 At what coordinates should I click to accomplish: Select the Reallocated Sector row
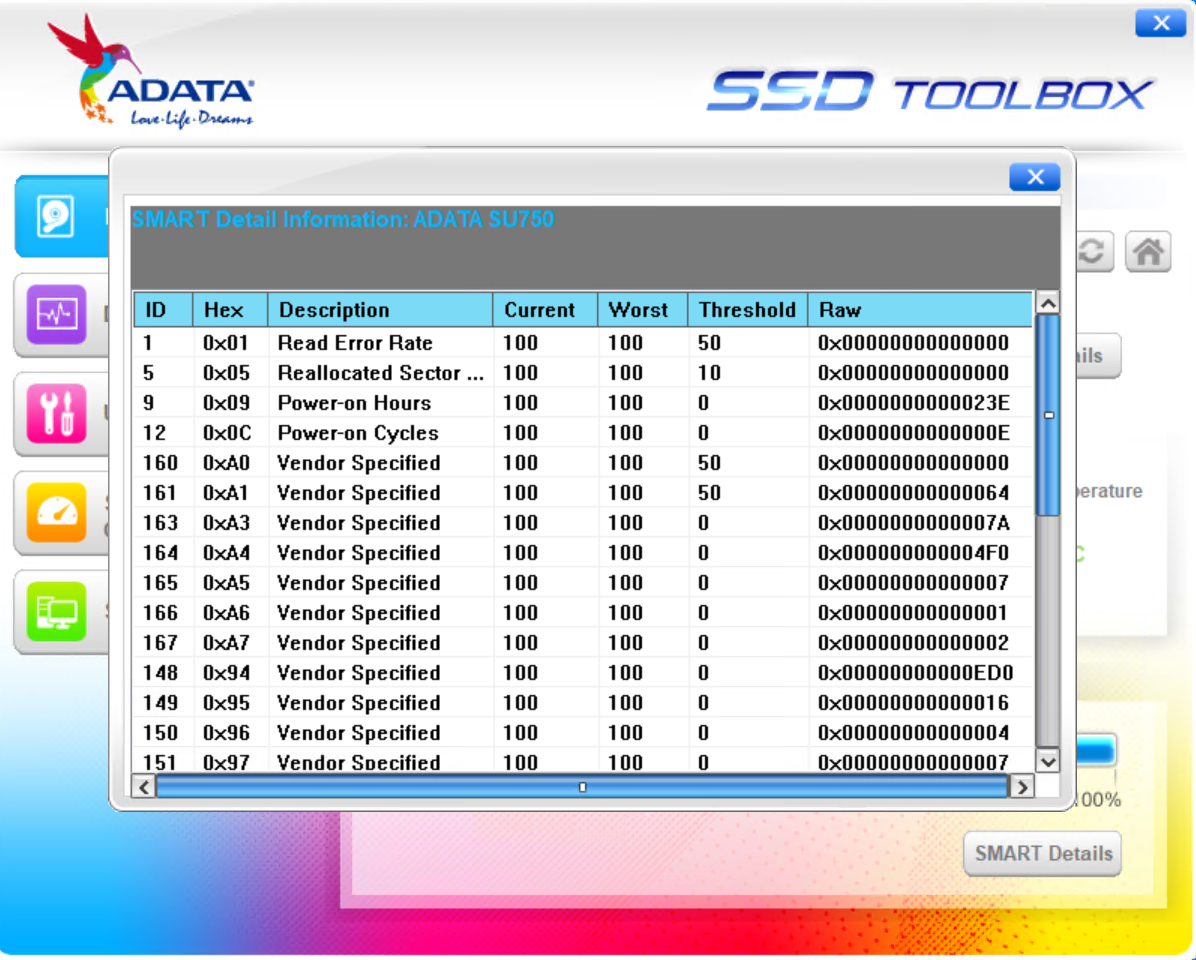click(x=580, y=373)
